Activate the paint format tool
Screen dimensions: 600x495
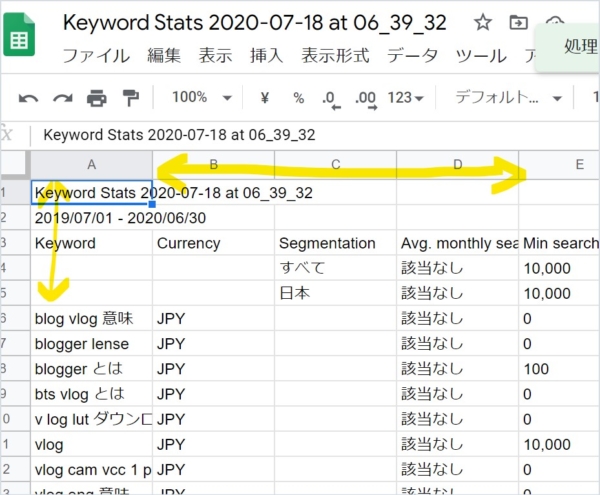pyautogui.click(x=130, y=98)
